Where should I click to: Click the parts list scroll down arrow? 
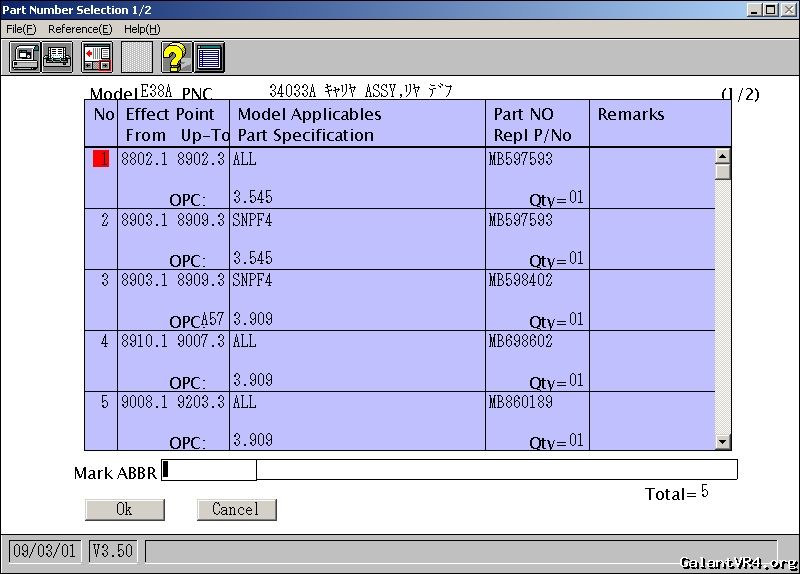(723, 442)
